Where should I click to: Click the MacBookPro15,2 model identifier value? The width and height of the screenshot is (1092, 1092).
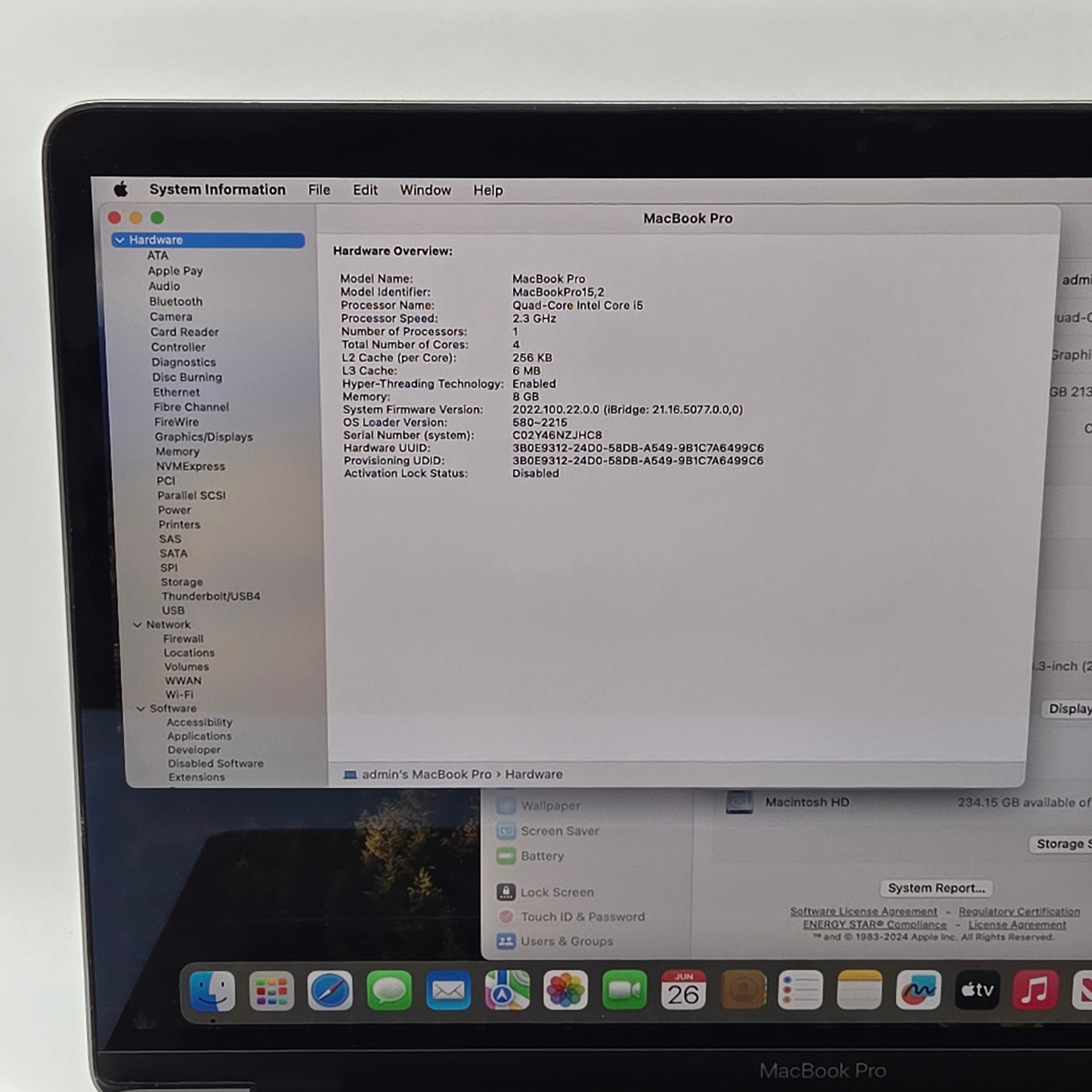(x=558, y=292)
